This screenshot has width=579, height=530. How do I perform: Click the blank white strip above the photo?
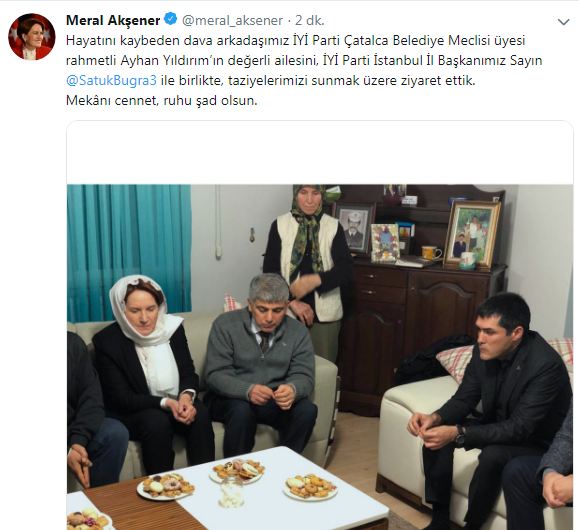(320, 153)
